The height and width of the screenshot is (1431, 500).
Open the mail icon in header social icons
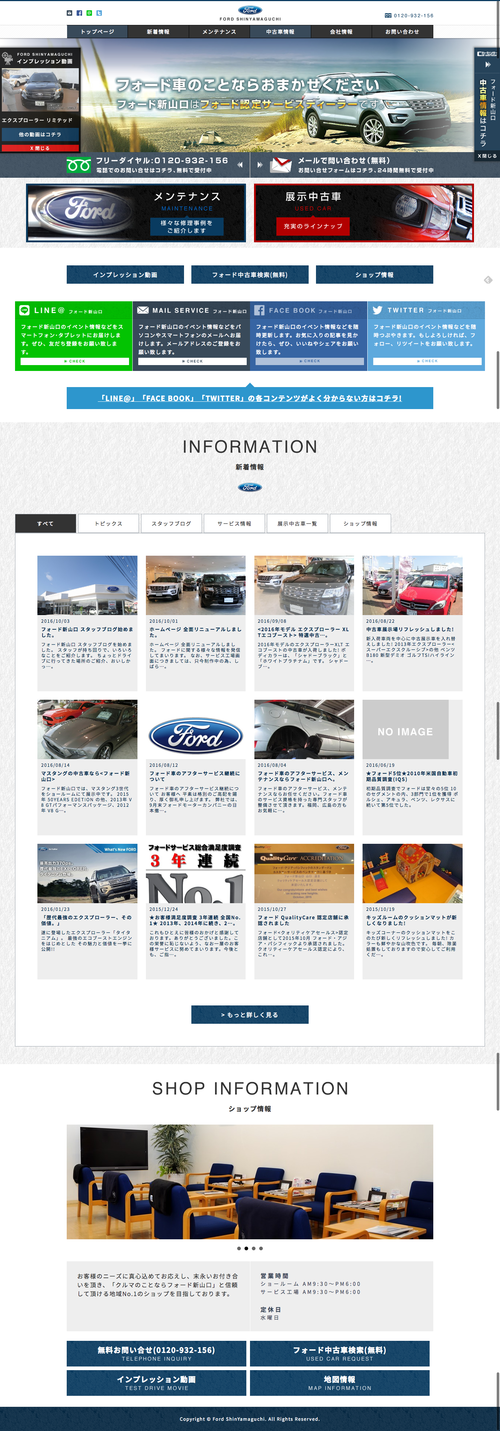(69, 13)
